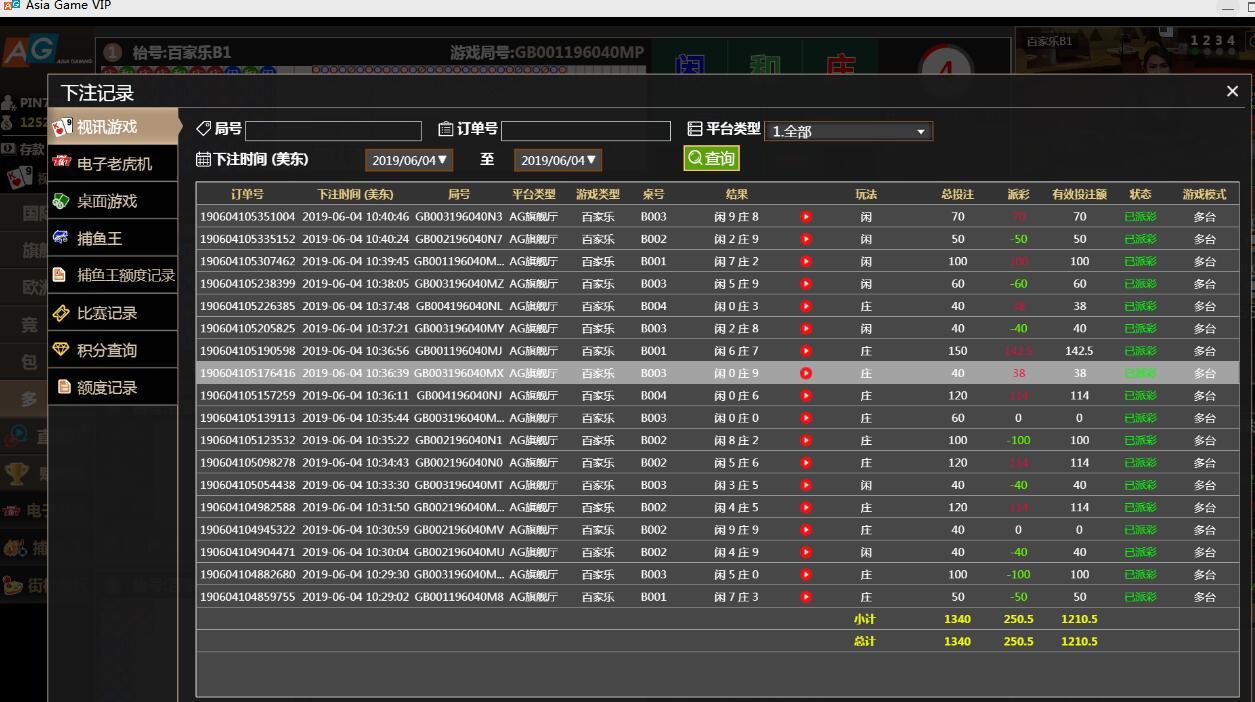The height and width of the screenshot is (702, 1255).
Task: Click the 已派彩 status in the first row
Action: 1140,216
